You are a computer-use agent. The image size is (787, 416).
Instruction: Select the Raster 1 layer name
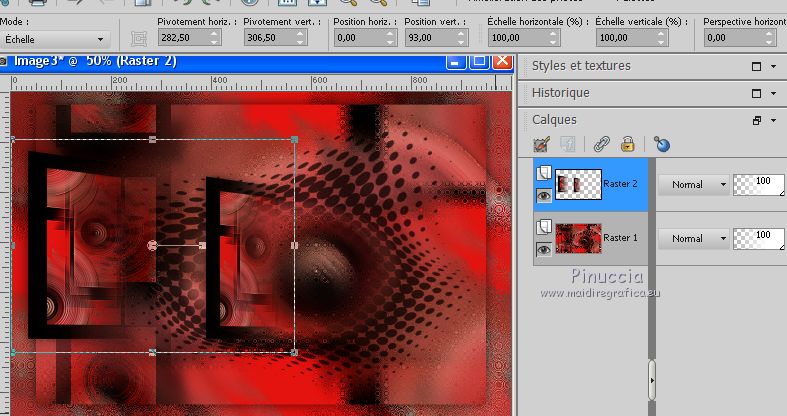coord(620,238)
